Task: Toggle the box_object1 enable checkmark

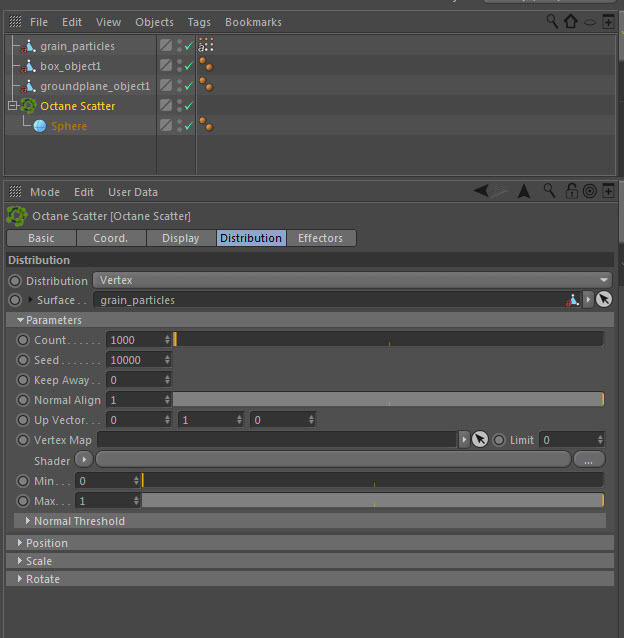Action: (188, 66)
